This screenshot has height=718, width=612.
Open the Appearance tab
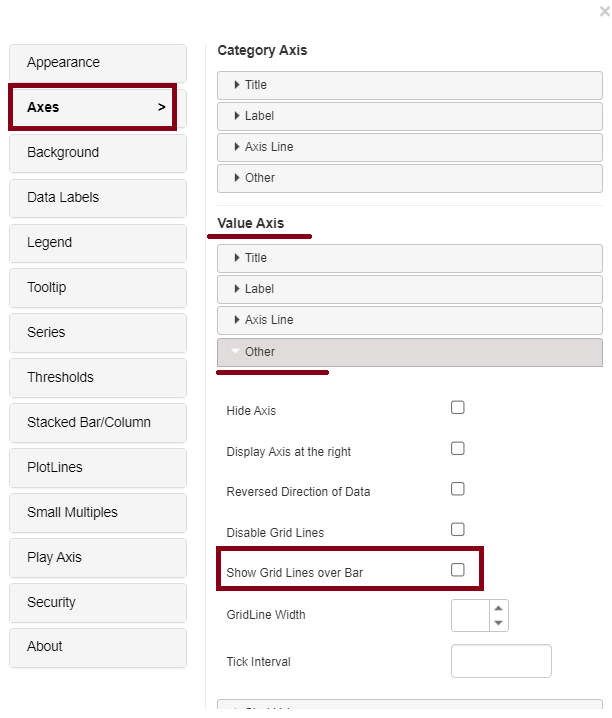click(x=97, y=63)
